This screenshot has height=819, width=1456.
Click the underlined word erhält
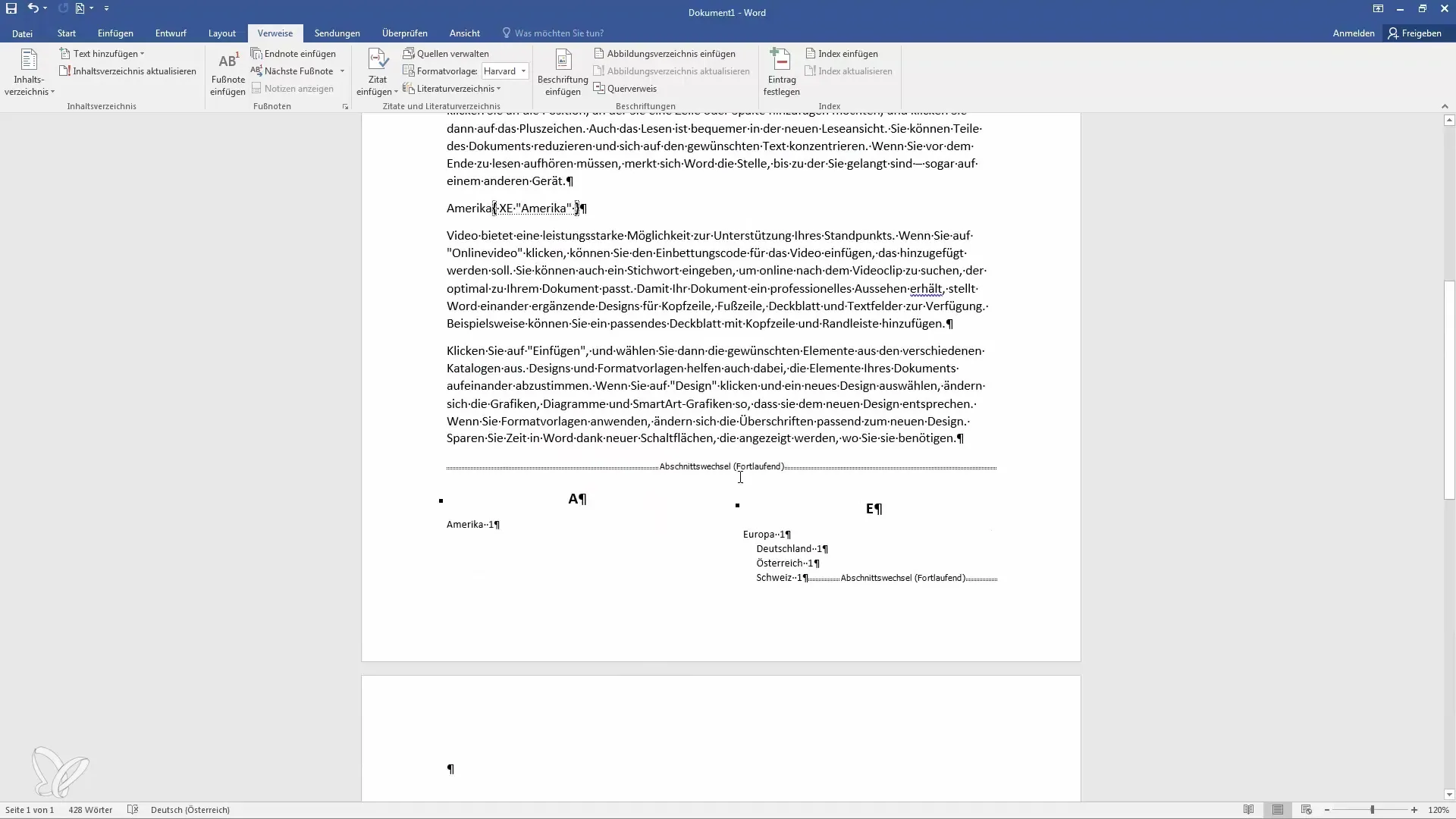[926, 289]
